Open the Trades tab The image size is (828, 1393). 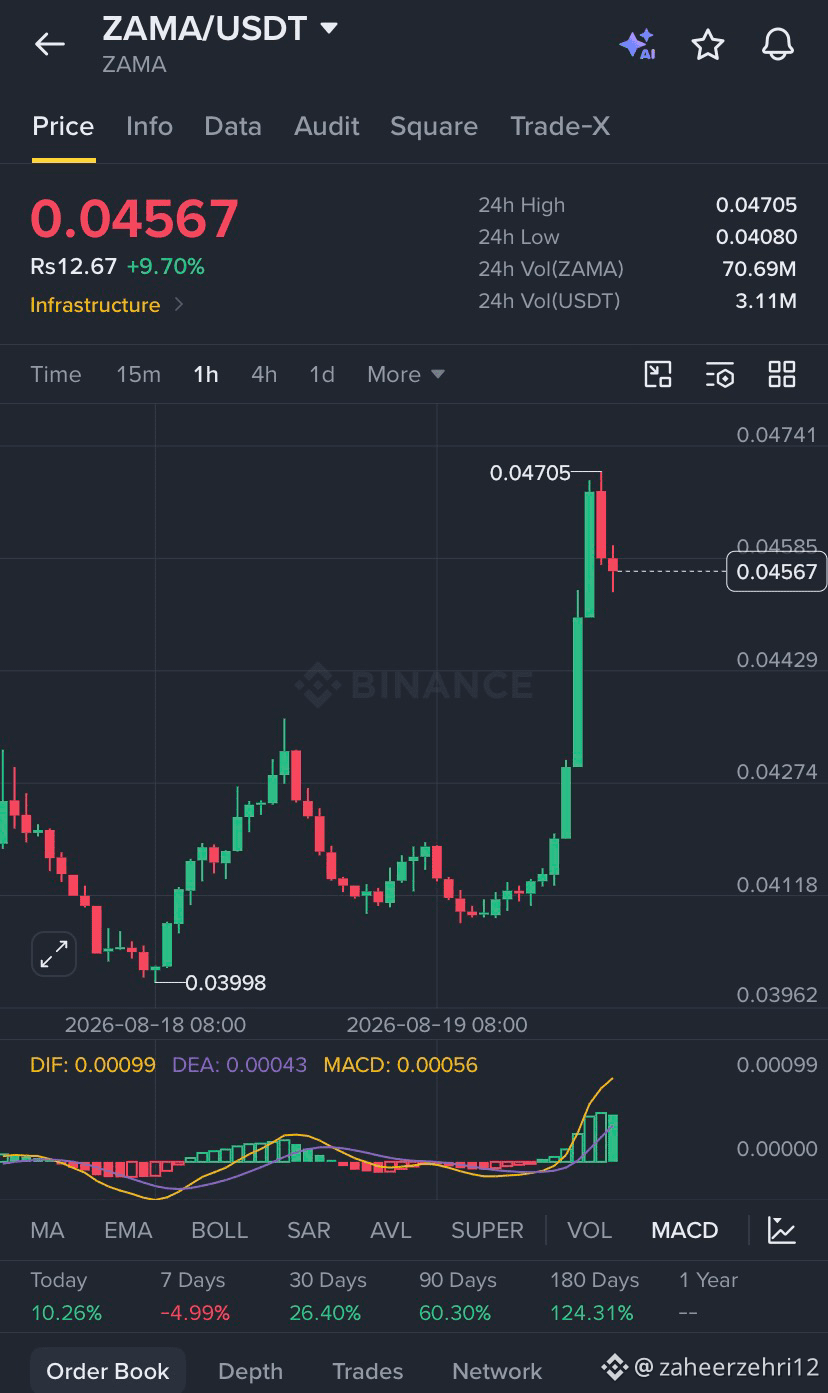(367, 1371)
